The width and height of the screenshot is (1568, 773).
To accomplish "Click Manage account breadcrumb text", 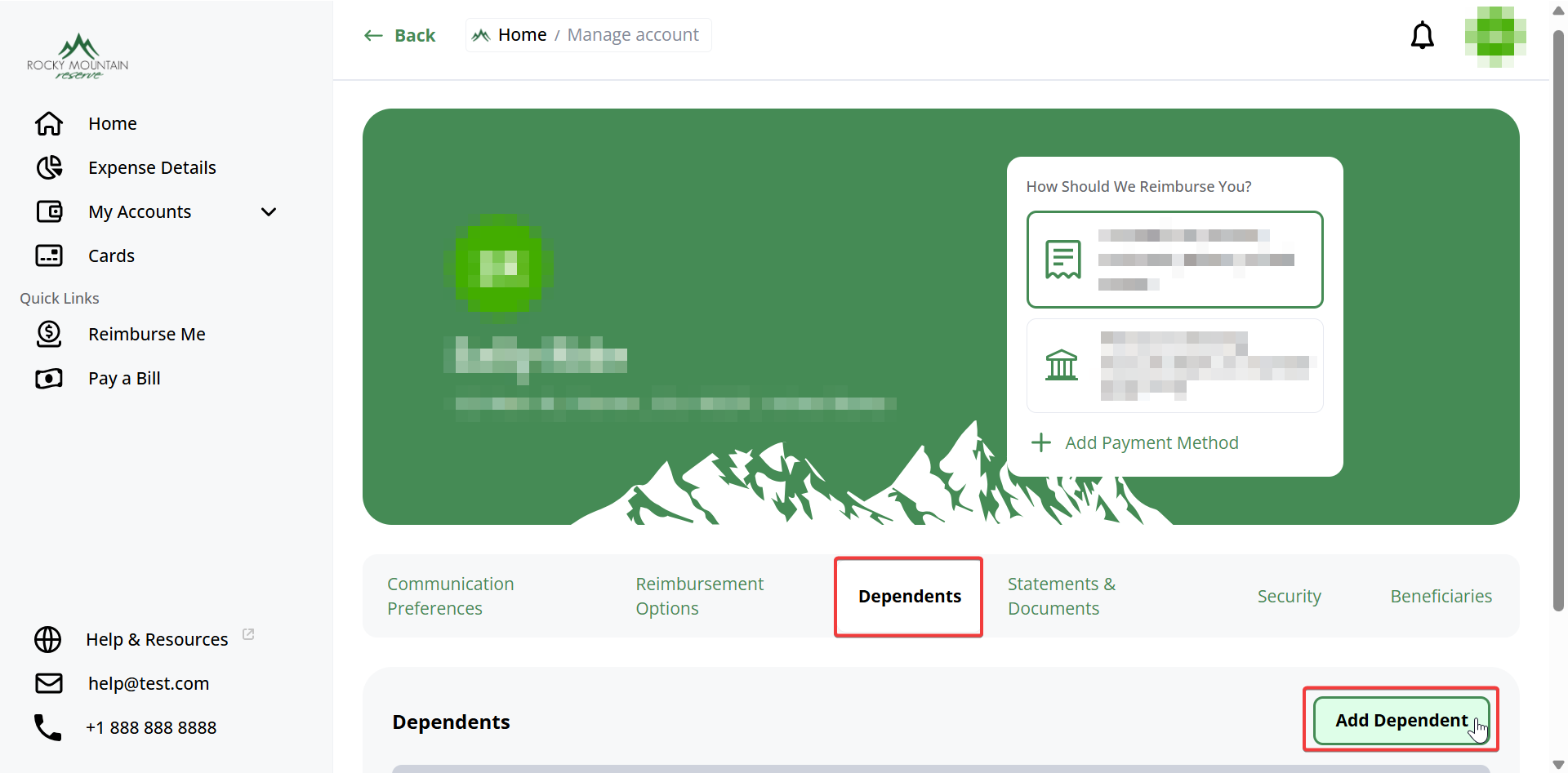I will (633, 35).
